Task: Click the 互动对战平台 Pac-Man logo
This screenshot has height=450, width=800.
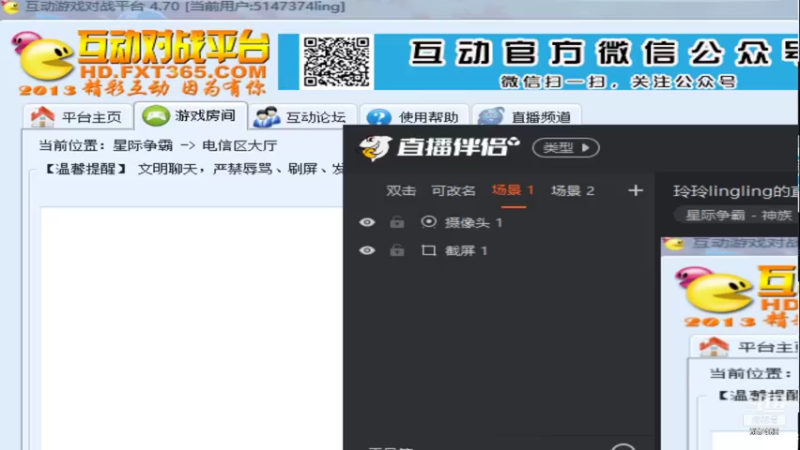Action: pyautogui.click(x=43, y=57)
